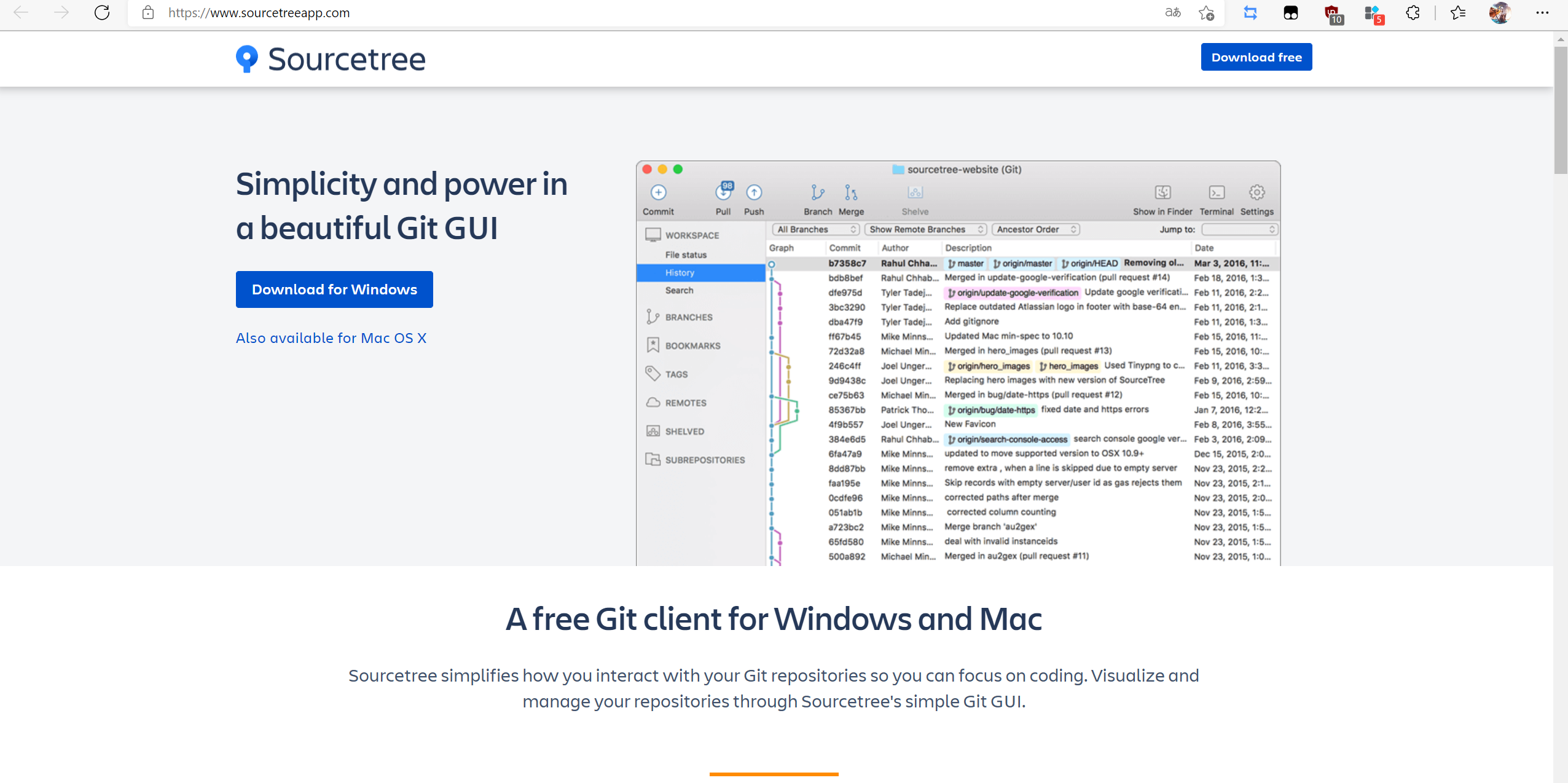1568x783 pixels.
Task: Expand the Ancestor Order dropdown
Action: (1036, 229)
